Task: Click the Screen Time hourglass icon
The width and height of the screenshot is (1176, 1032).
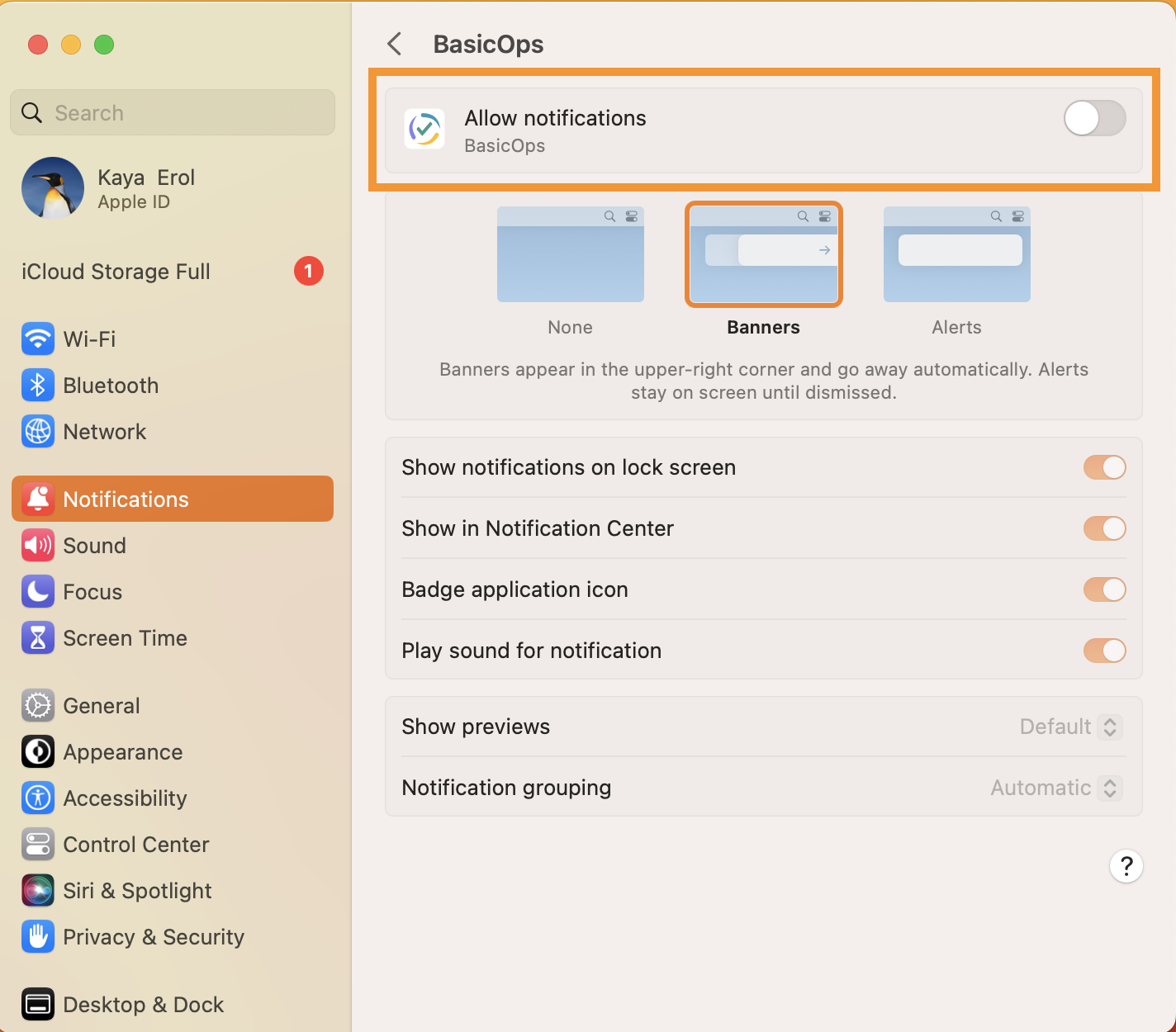Action: [38, 638]
